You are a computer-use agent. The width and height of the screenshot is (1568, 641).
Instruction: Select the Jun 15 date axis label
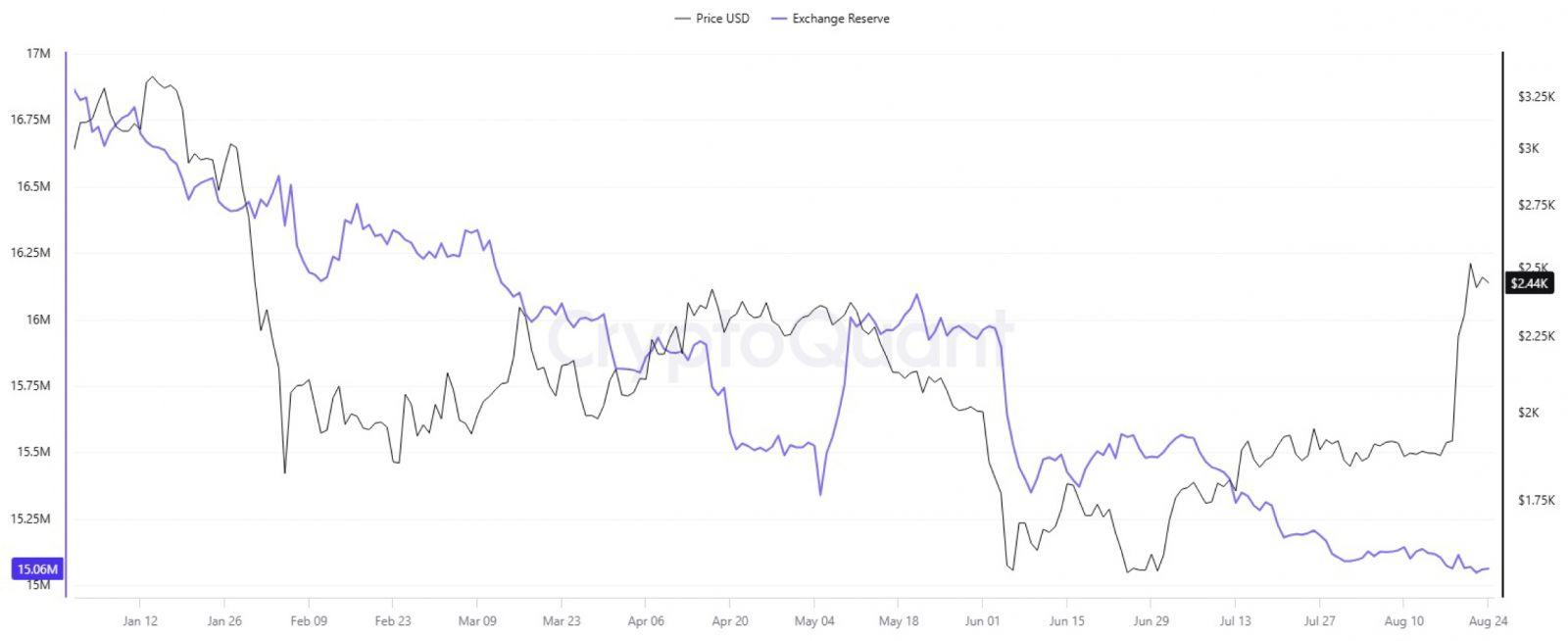1067,620
